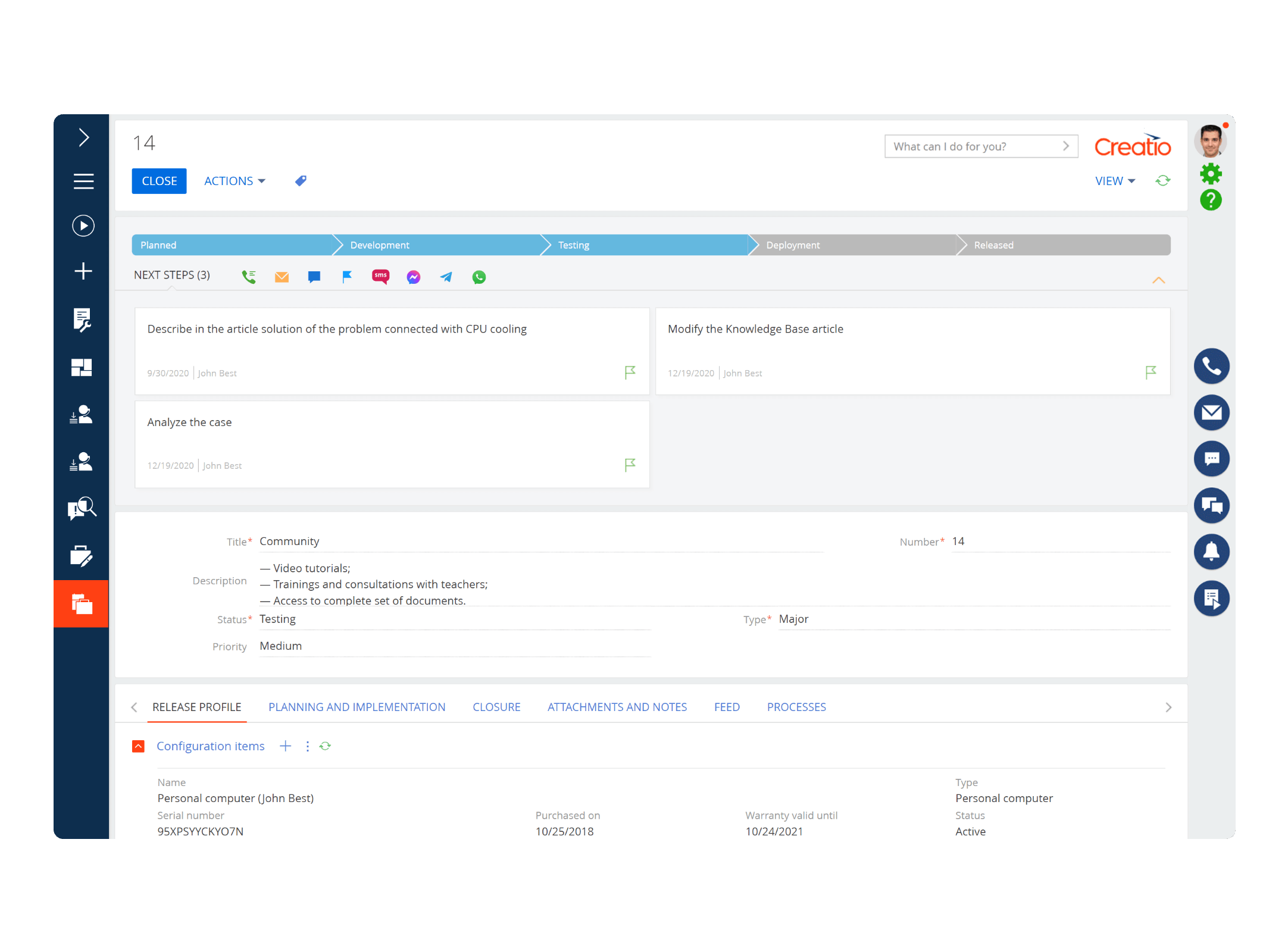This screenshot has height=952, width=1288.
Task: Open the phone call communication panel
Action: click(x=1212, y=367)
